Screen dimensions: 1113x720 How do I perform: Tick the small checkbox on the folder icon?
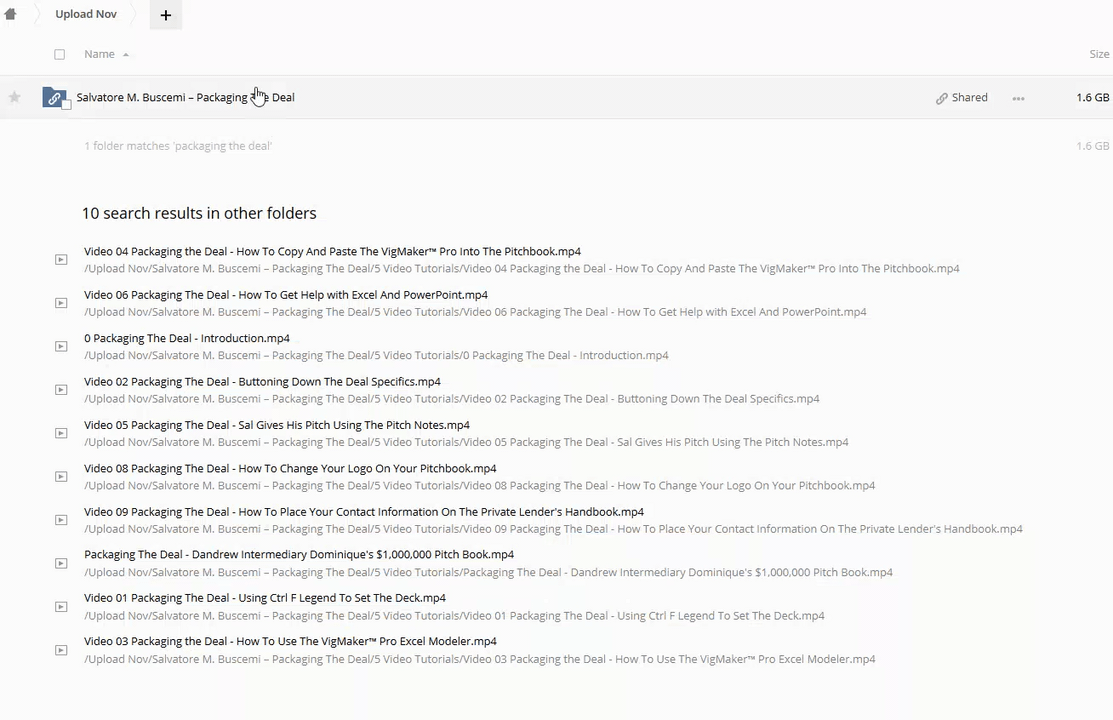click(66, 105)
